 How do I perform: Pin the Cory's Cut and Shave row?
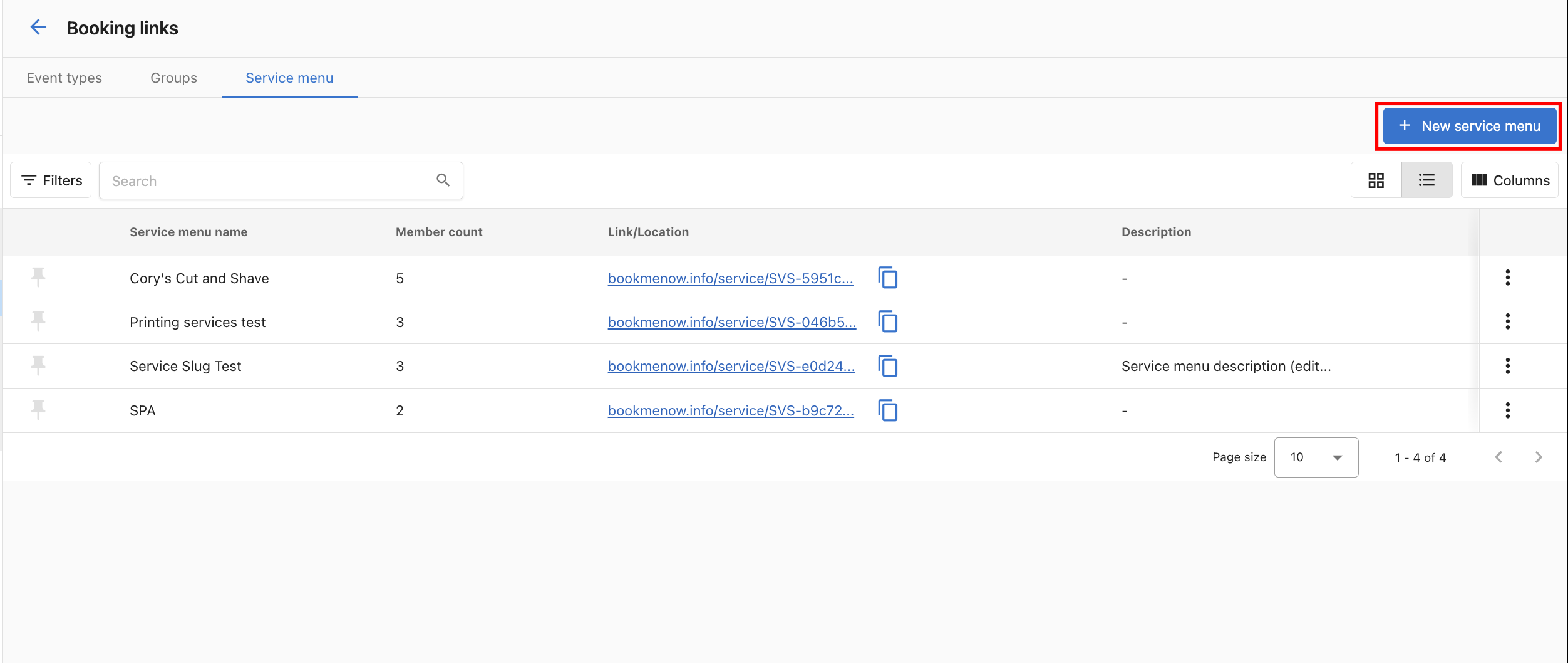pyautogui.click(x=38, y=278)
